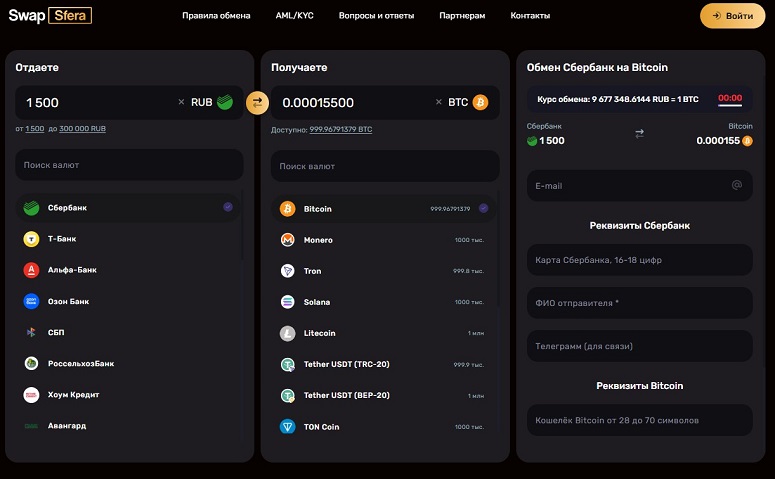This screenshot has height=479, width=775.
Task: Clear the BTC amount with the X
Action: 438,102
